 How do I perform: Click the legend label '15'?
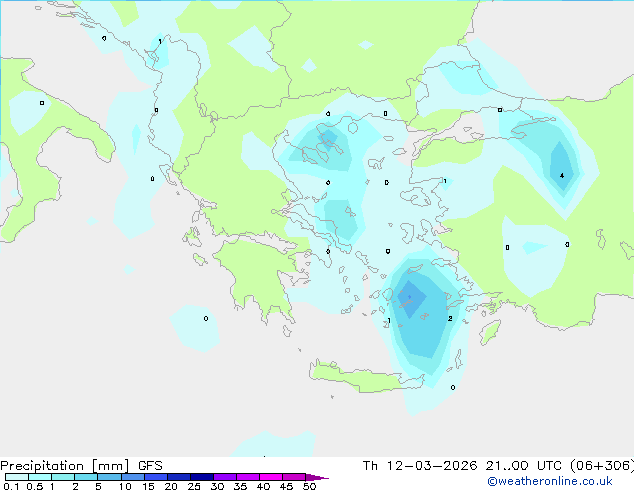click(x=148, y=486)
